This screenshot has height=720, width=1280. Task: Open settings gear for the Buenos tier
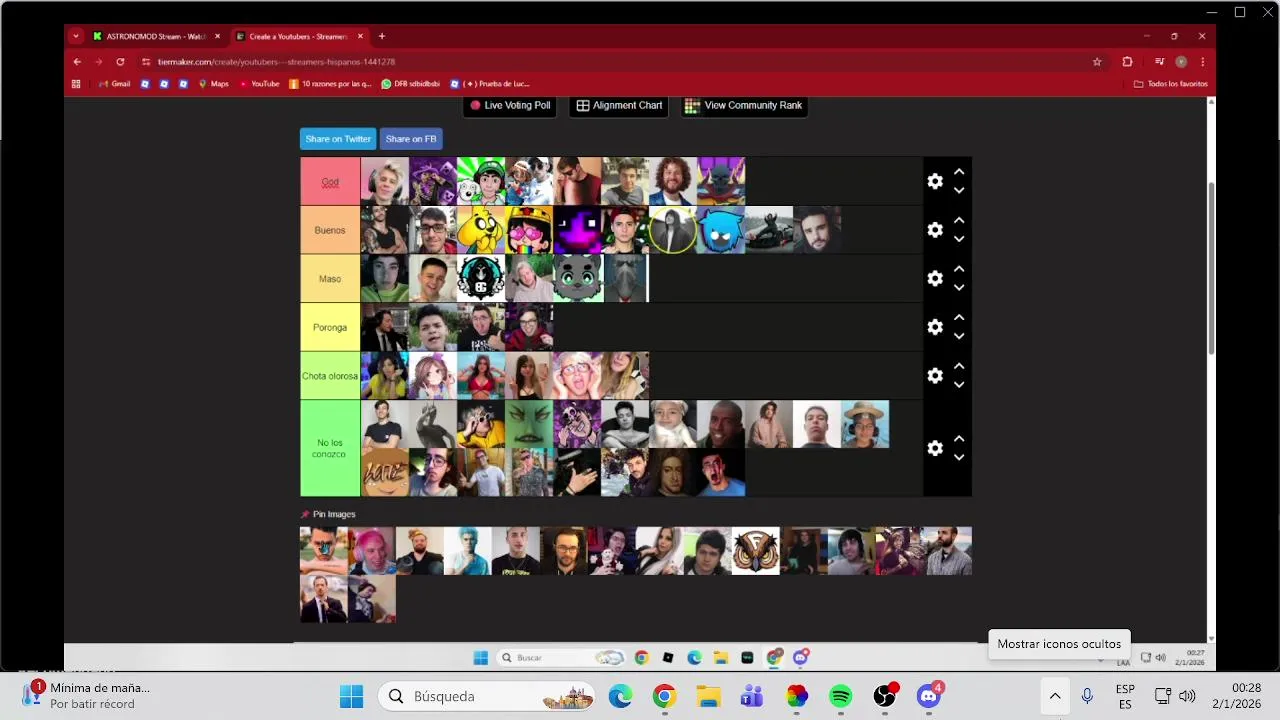pos(935,230)
